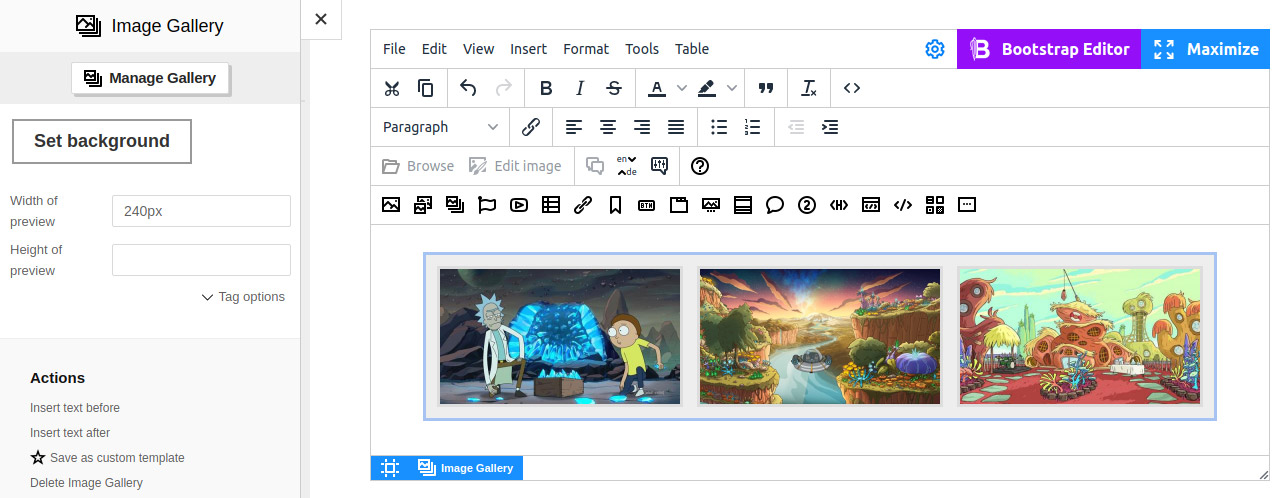
Task: Open the highlight color dropdown arrow
Action: (732, 88)
